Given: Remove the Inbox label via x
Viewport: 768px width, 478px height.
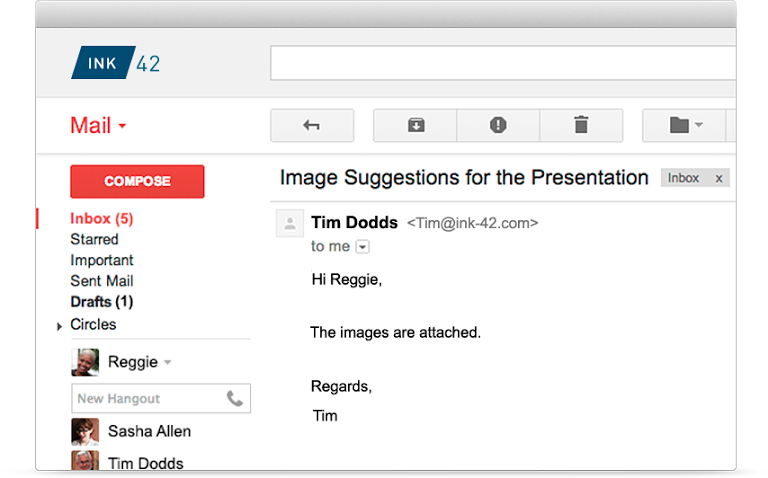Looking at the screenshot, I should point(718,178).
